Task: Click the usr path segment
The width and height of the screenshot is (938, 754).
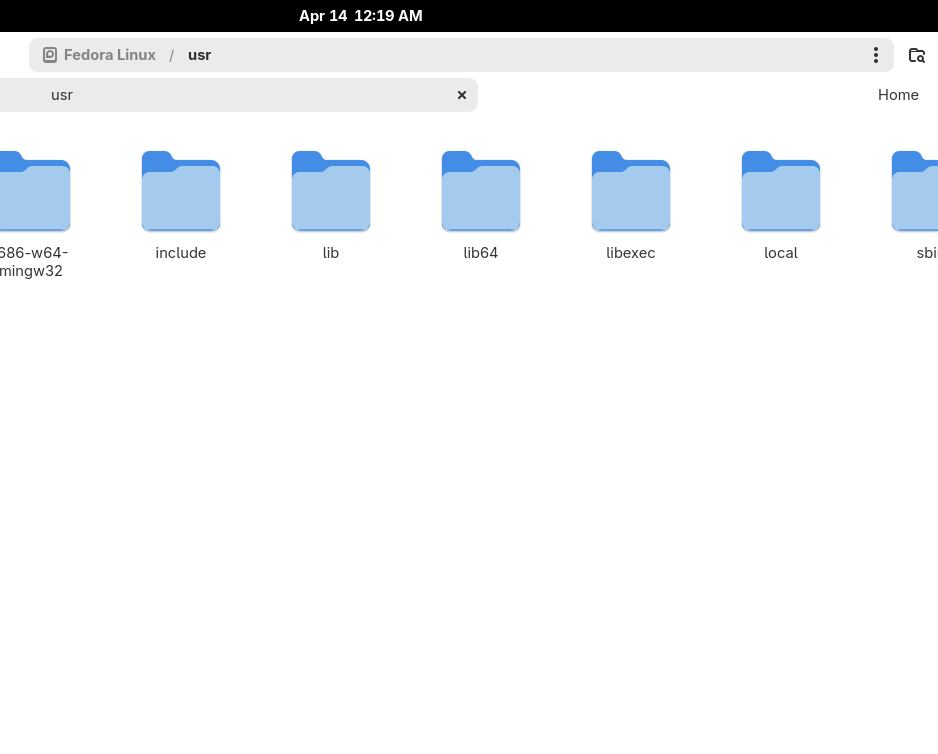Action: pos(199,55)
